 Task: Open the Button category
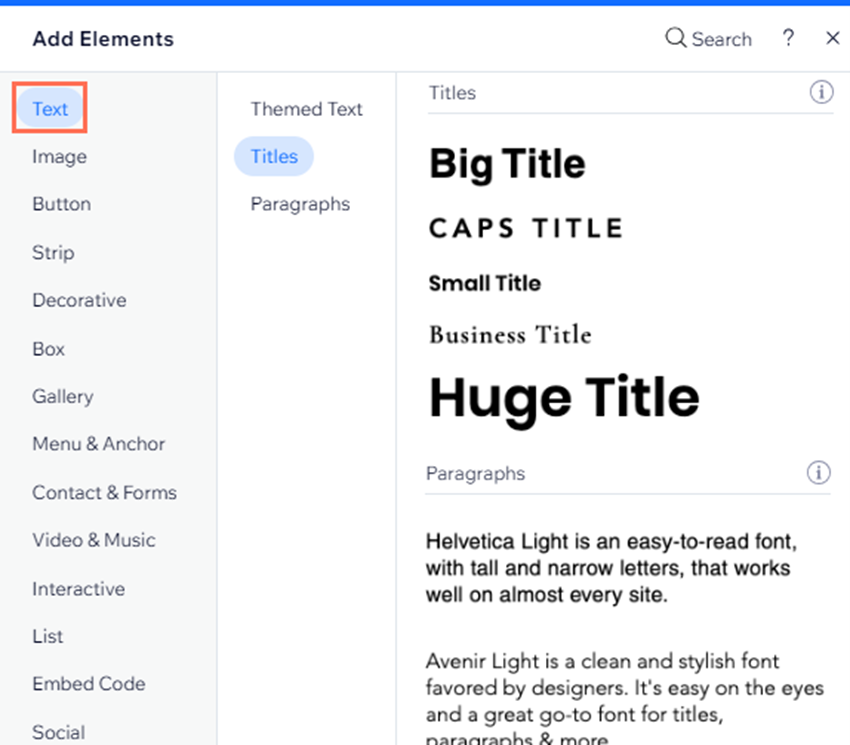pyautogui.click(x=61, y=204)
